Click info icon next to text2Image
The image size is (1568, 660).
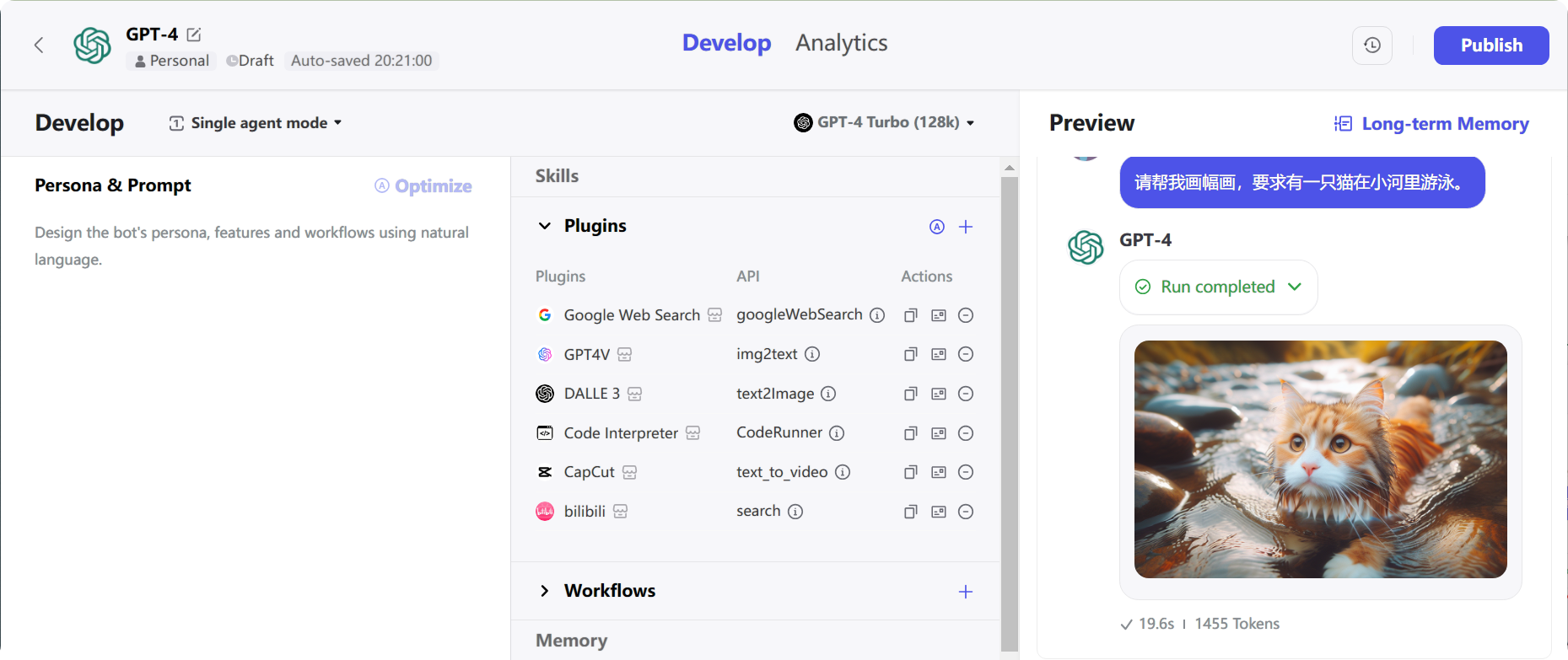tap(828, 394)
